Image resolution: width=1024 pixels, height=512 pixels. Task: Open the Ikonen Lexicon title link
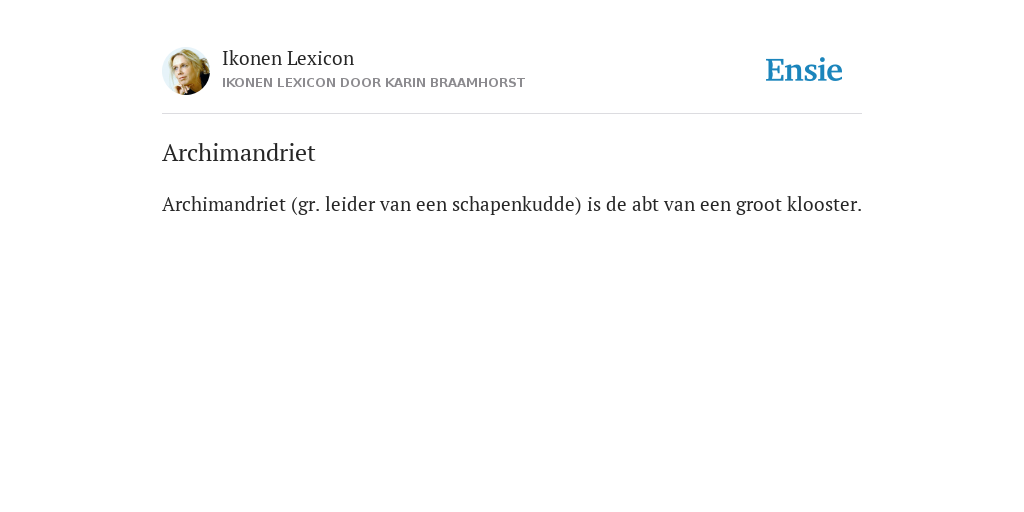tap(288, 58)
